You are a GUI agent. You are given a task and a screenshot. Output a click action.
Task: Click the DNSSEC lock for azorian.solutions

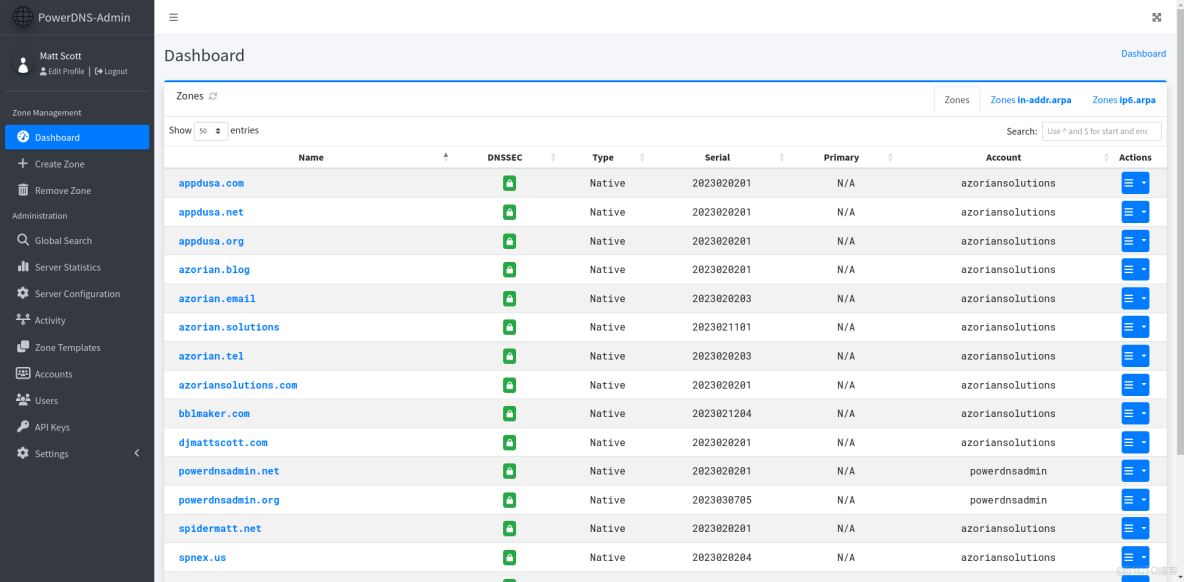click(x=509, y=327)
